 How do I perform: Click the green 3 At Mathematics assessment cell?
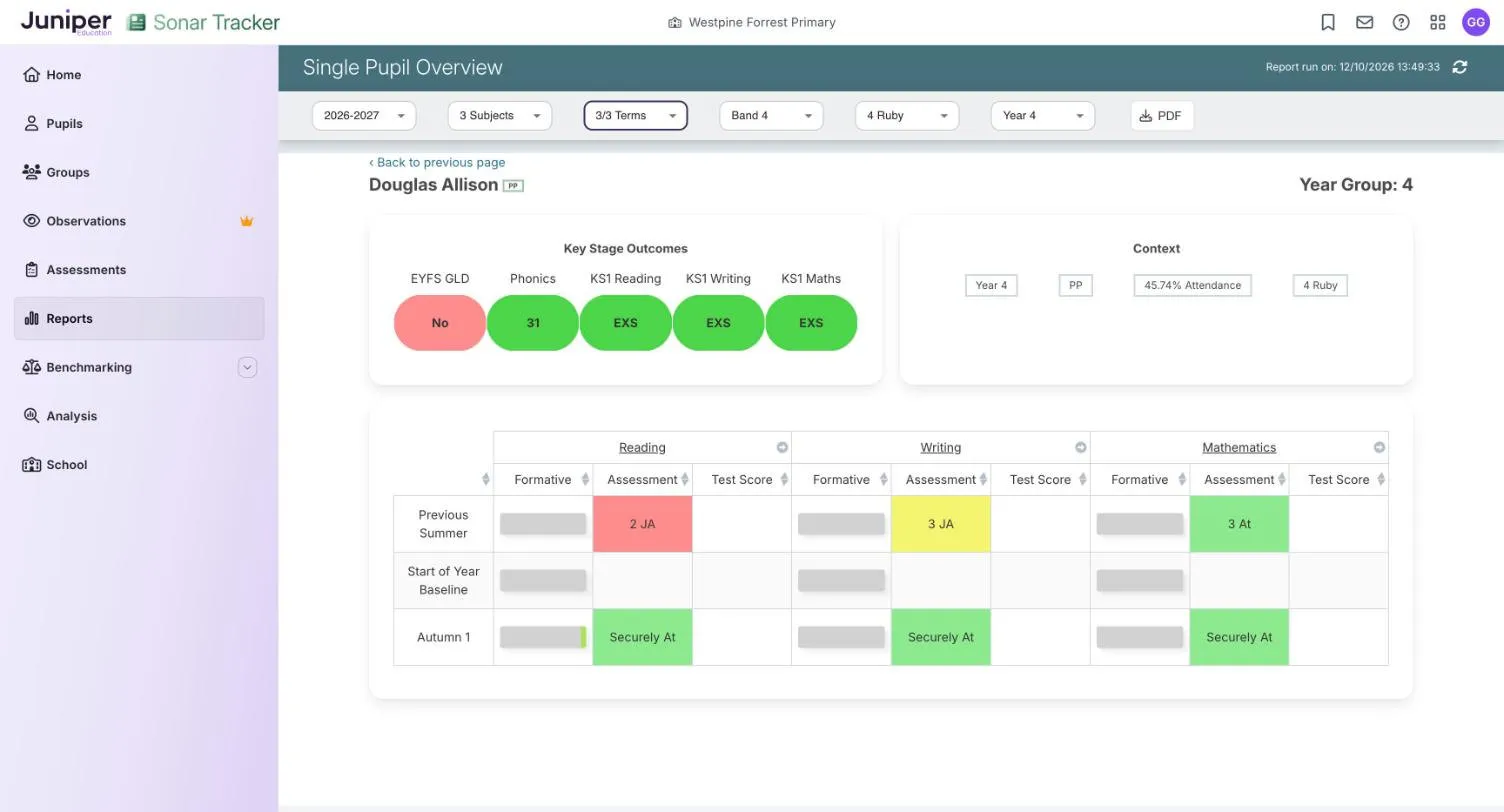(x=1239, y=524)
